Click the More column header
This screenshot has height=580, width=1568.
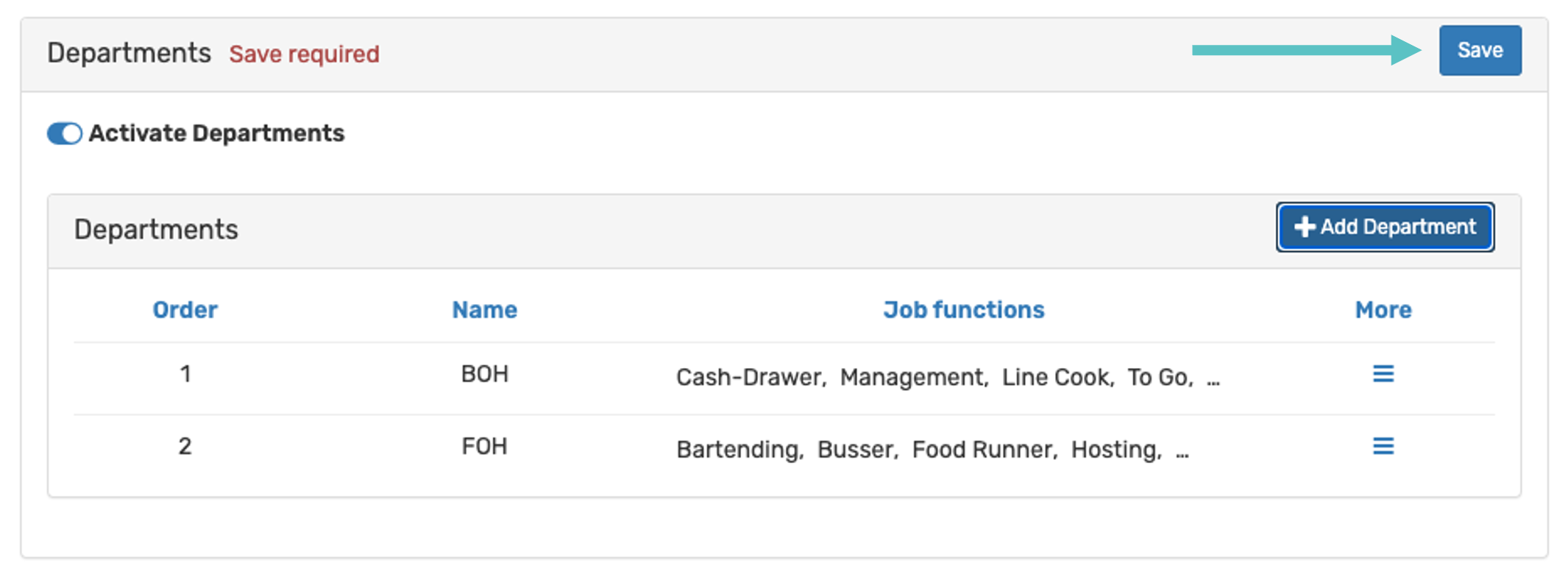tap(1383, 310)
